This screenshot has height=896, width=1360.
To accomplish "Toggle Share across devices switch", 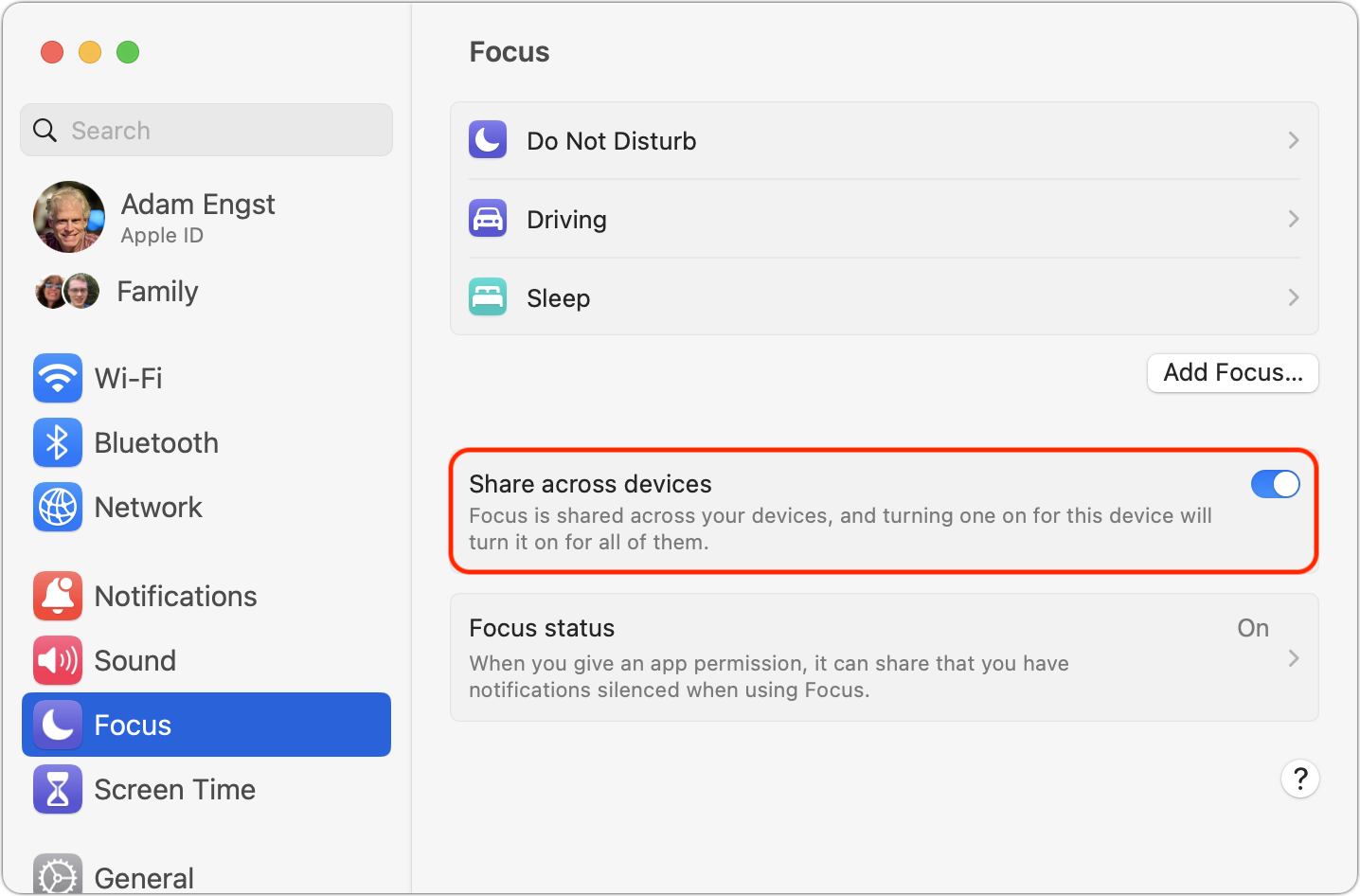I will coord(1275,484).
